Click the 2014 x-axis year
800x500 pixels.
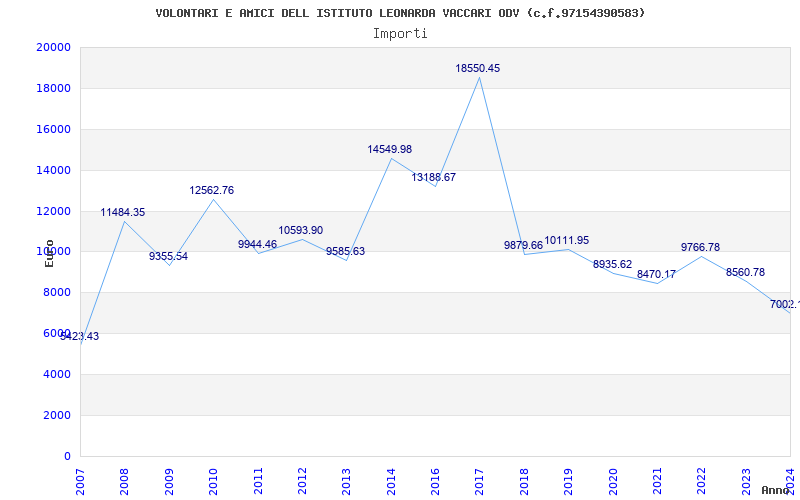pyautogui.click(x=391, y=481)
